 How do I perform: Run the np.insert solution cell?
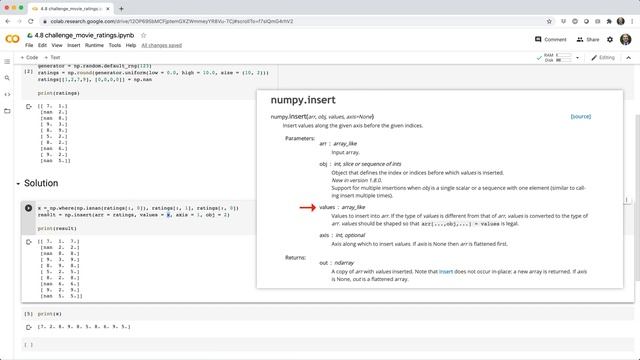coord(28,208)
